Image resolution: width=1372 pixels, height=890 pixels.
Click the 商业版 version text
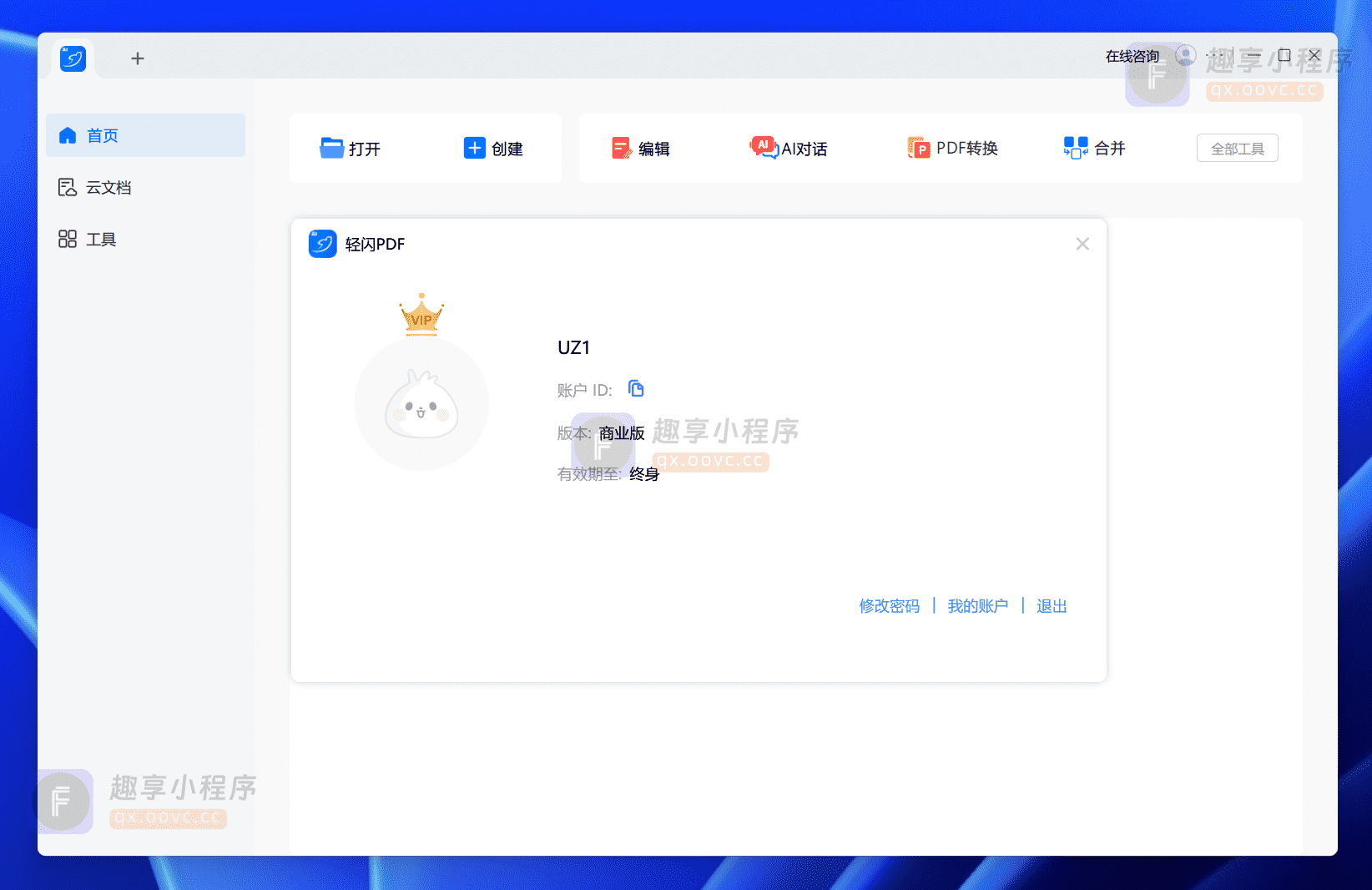coord(622,433)
